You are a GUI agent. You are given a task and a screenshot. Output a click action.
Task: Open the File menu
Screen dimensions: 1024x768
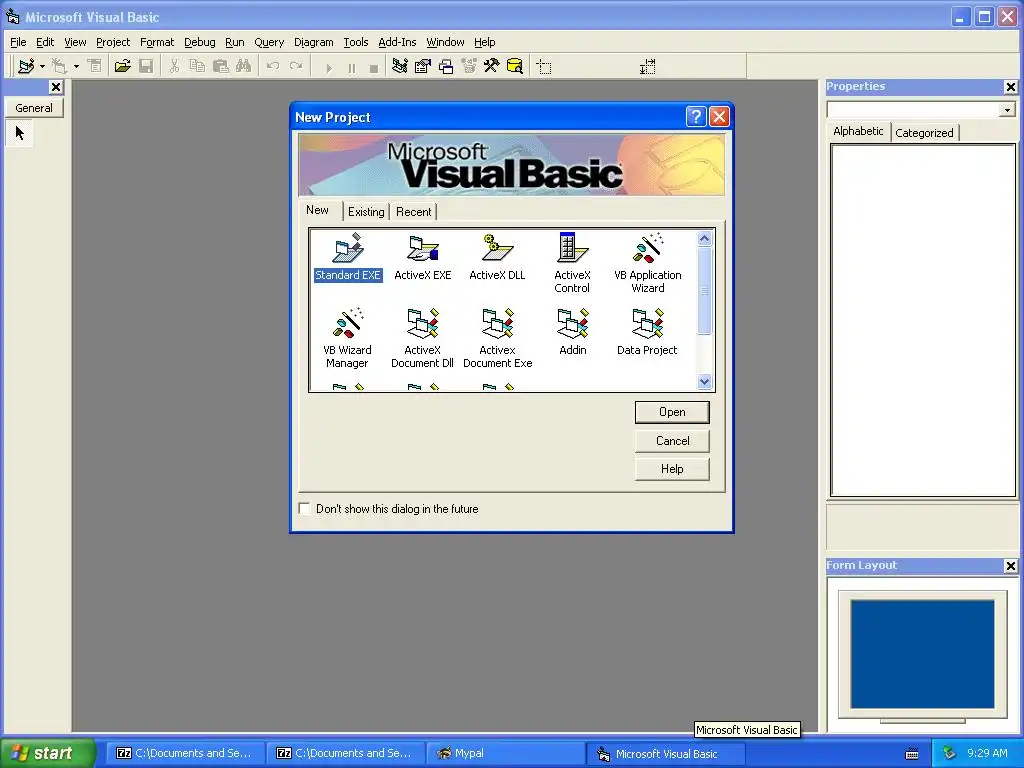(x=18, y=42)
